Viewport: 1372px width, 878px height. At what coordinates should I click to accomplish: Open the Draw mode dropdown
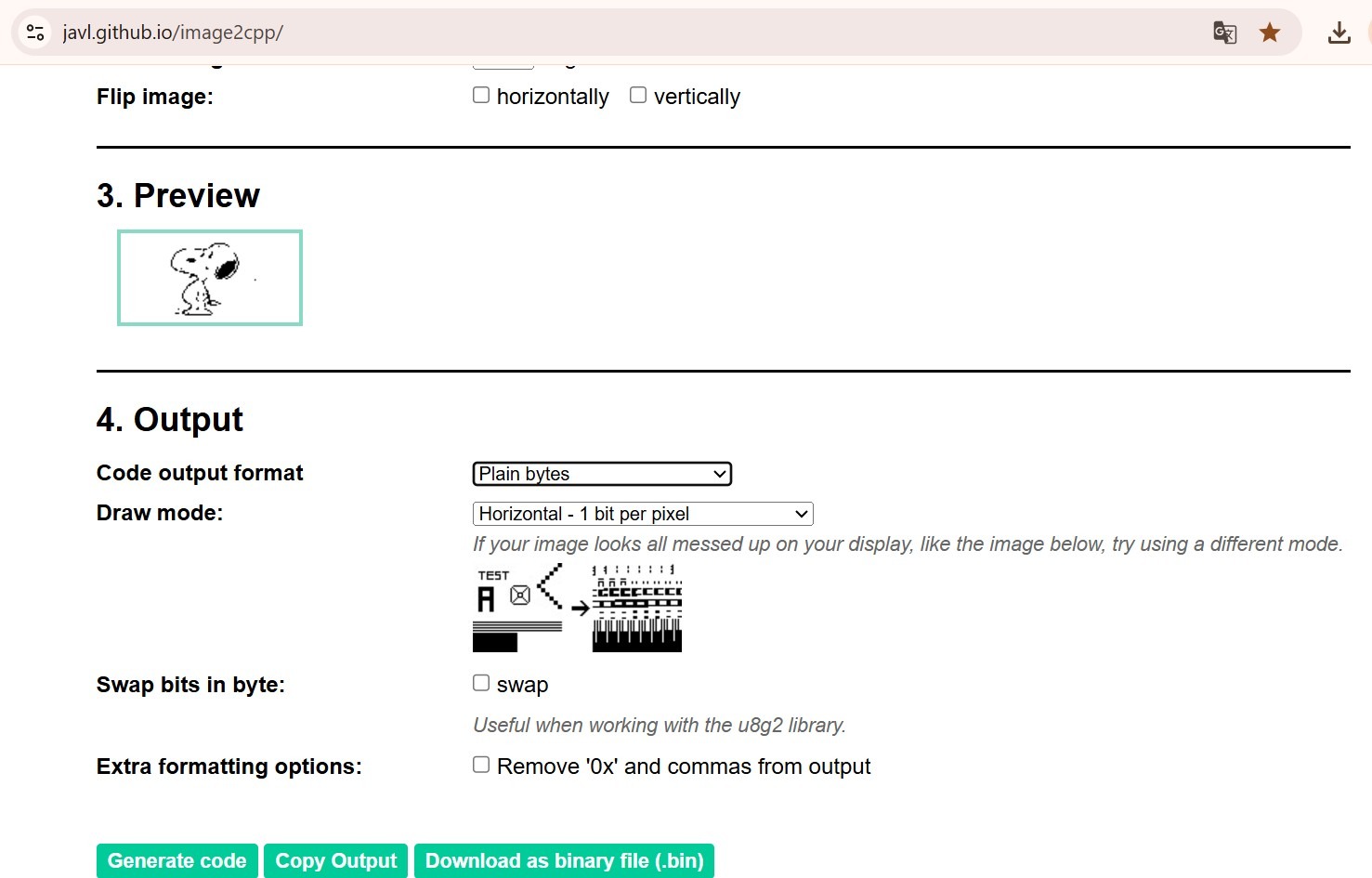click(643, 514)
